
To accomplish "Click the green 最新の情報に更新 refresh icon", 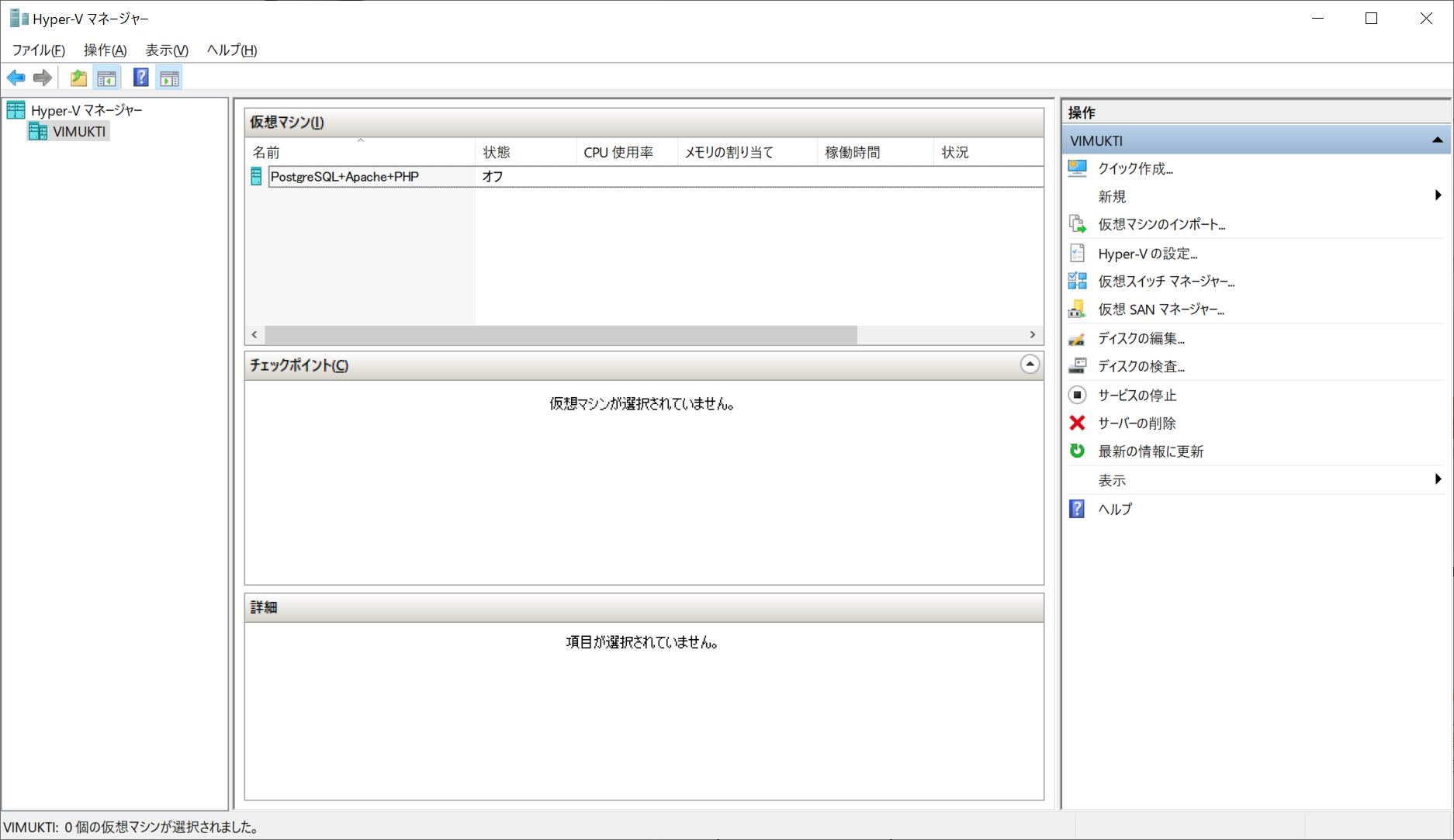I will tap(1078, 451).
